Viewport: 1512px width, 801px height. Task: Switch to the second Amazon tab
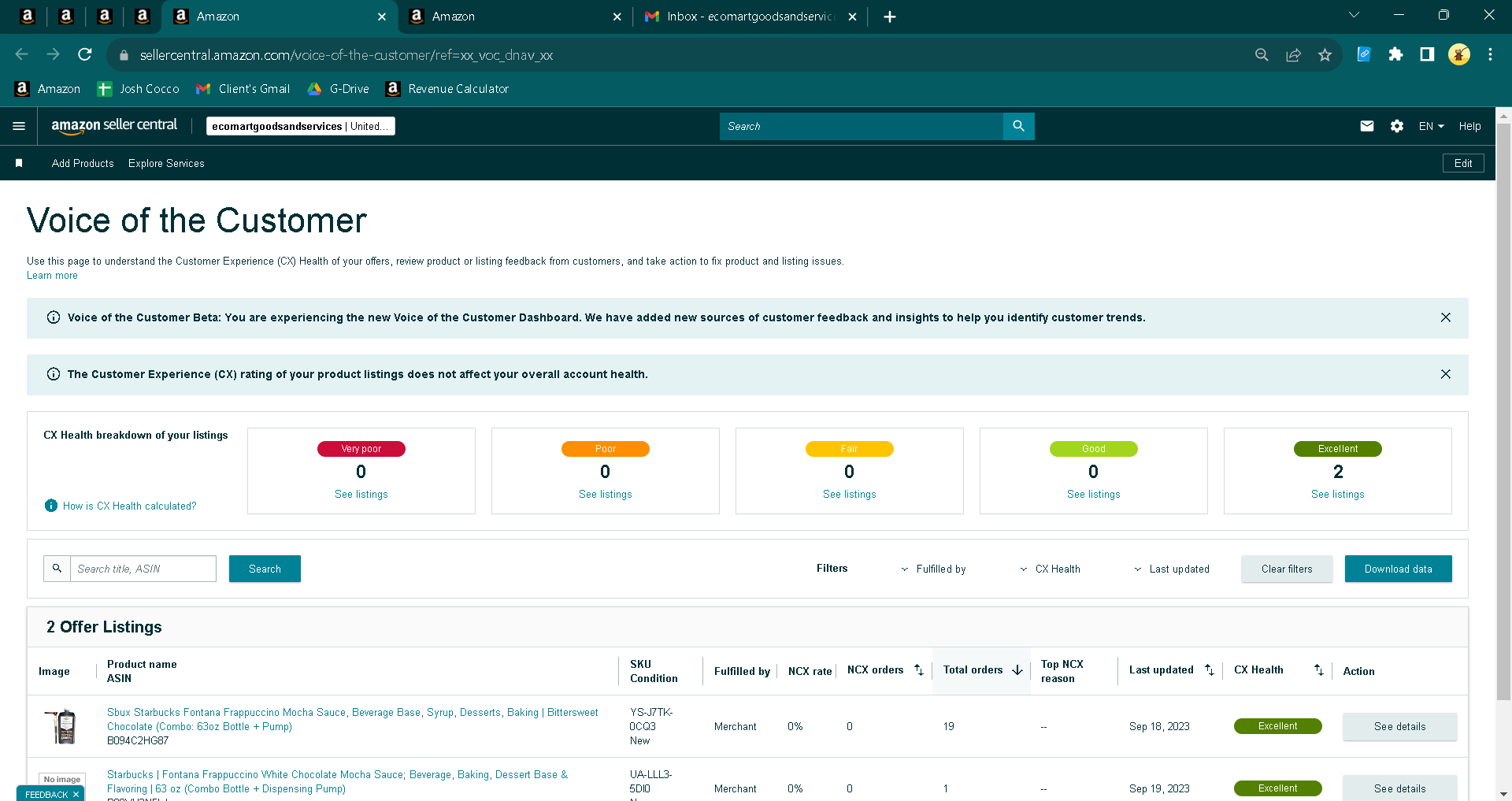pos(514,17)
